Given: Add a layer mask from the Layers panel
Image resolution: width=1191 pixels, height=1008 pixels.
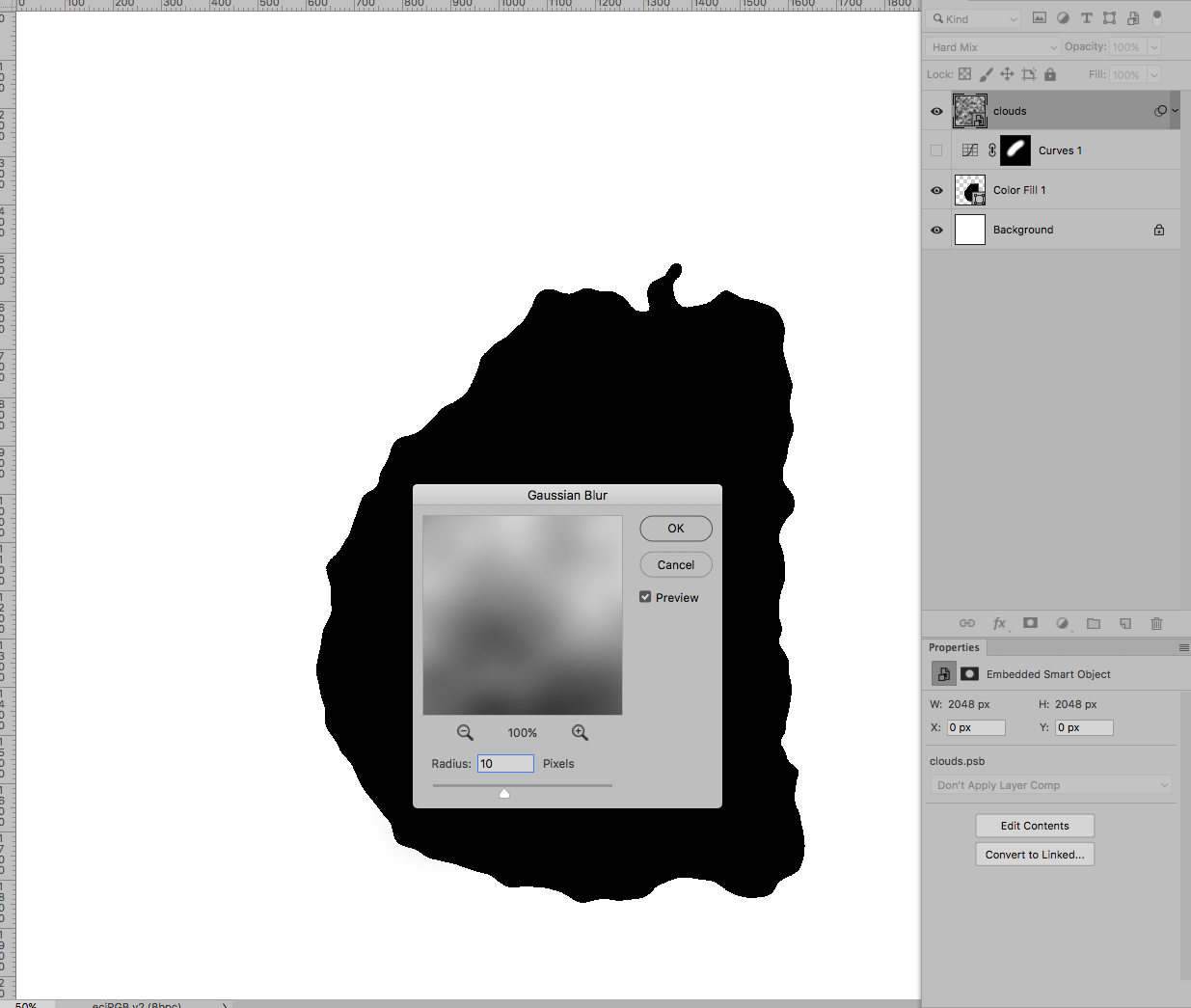Looking at the screenshot, I should click(1030, 623).
